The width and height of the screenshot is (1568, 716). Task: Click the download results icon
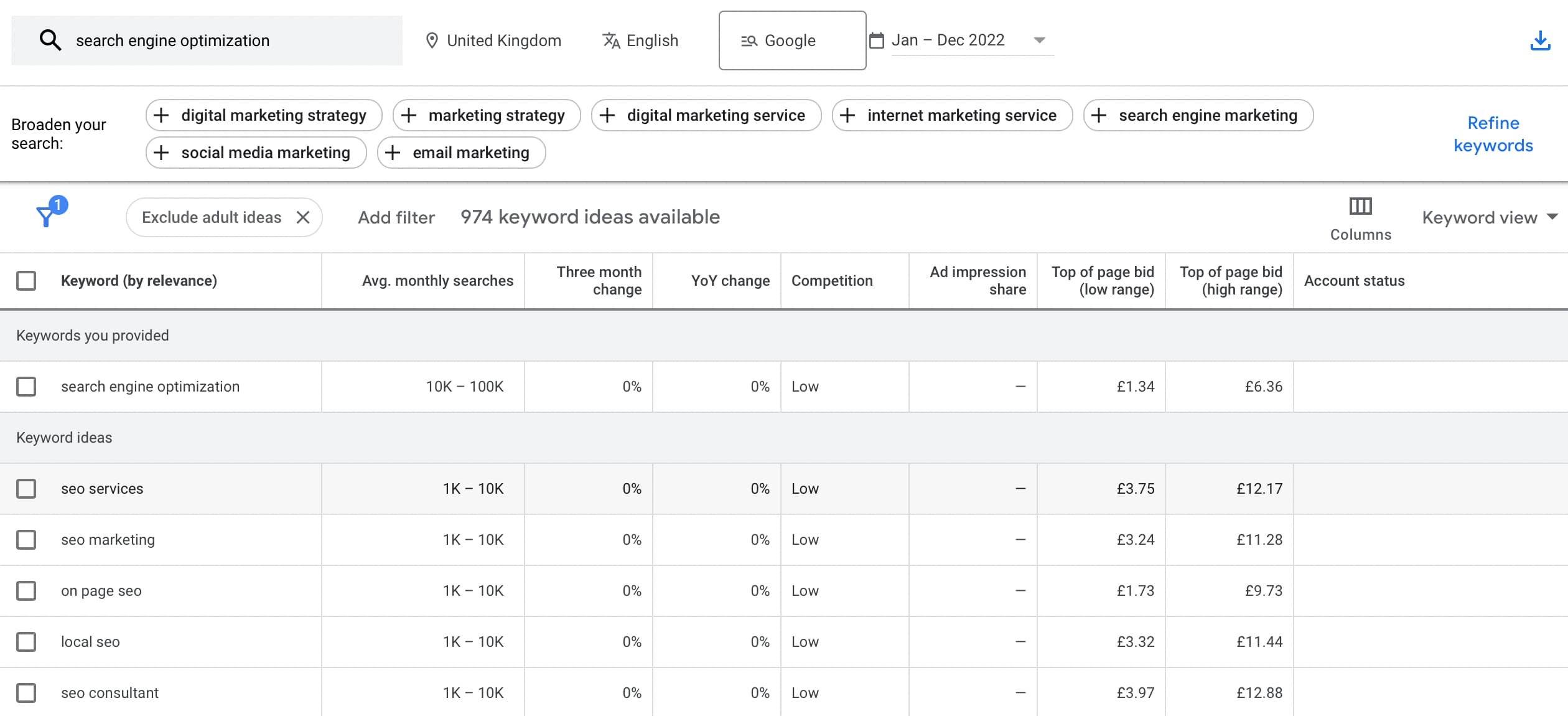coord(1541,40)
